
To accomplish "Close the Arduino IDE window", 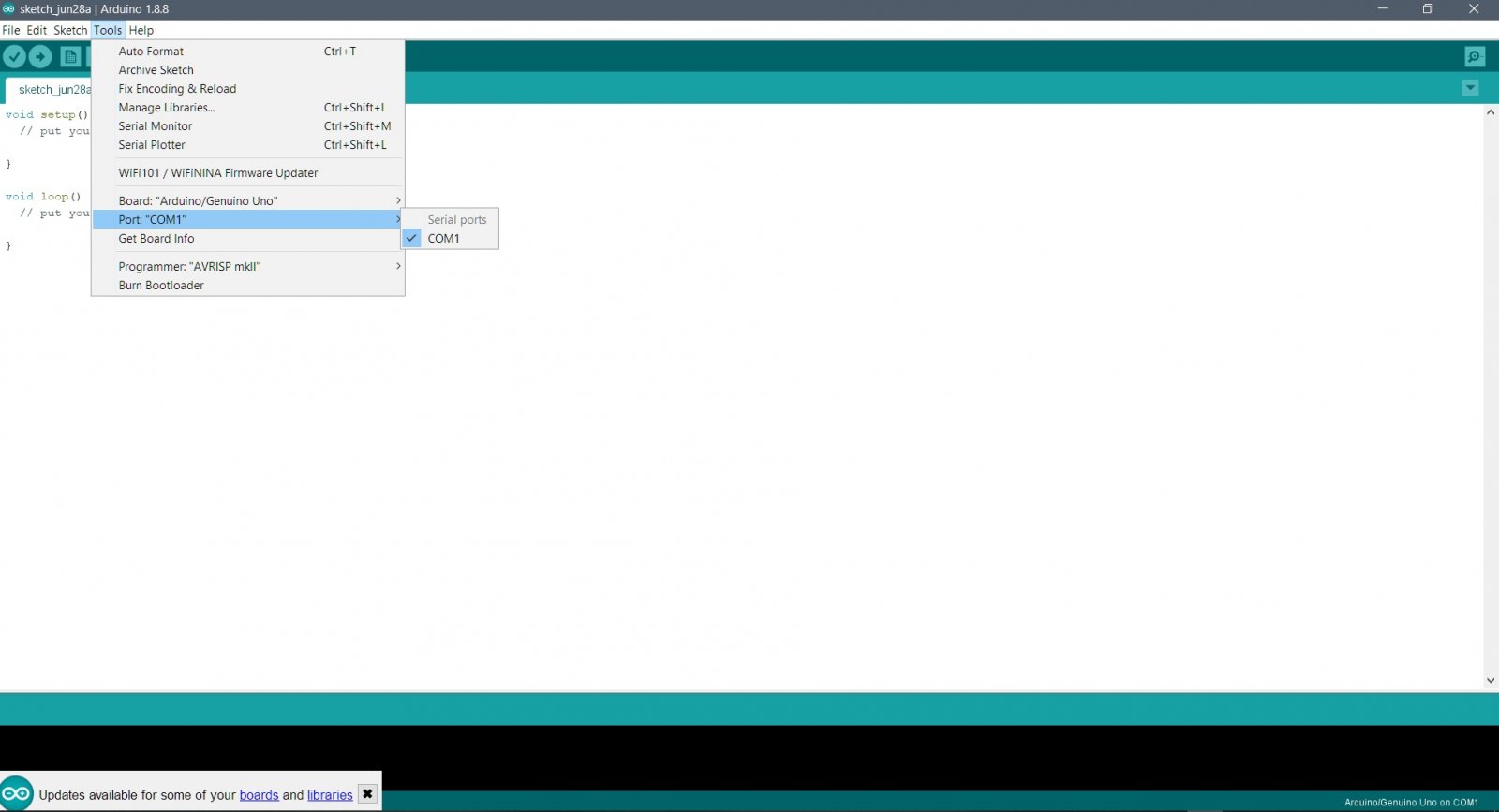I will coord(1474,9).
